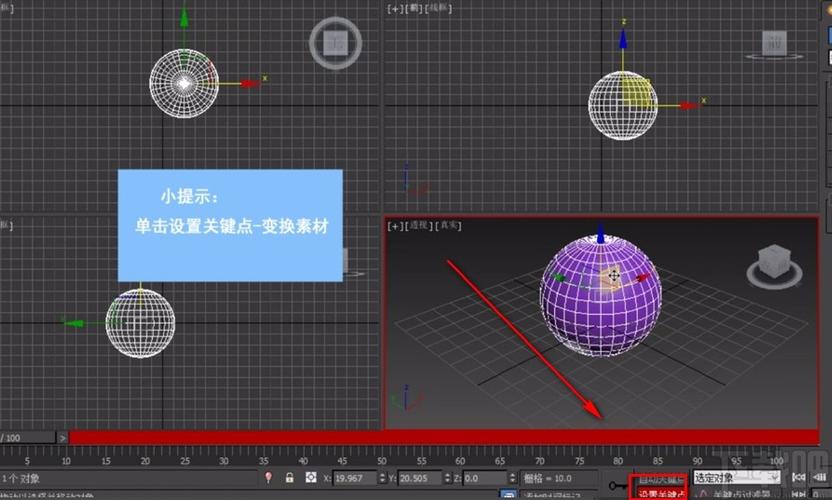This screenshot has height=500, width=832.
Task: Click the Y coordinate spinner arrows
Action: coord(447,478)
